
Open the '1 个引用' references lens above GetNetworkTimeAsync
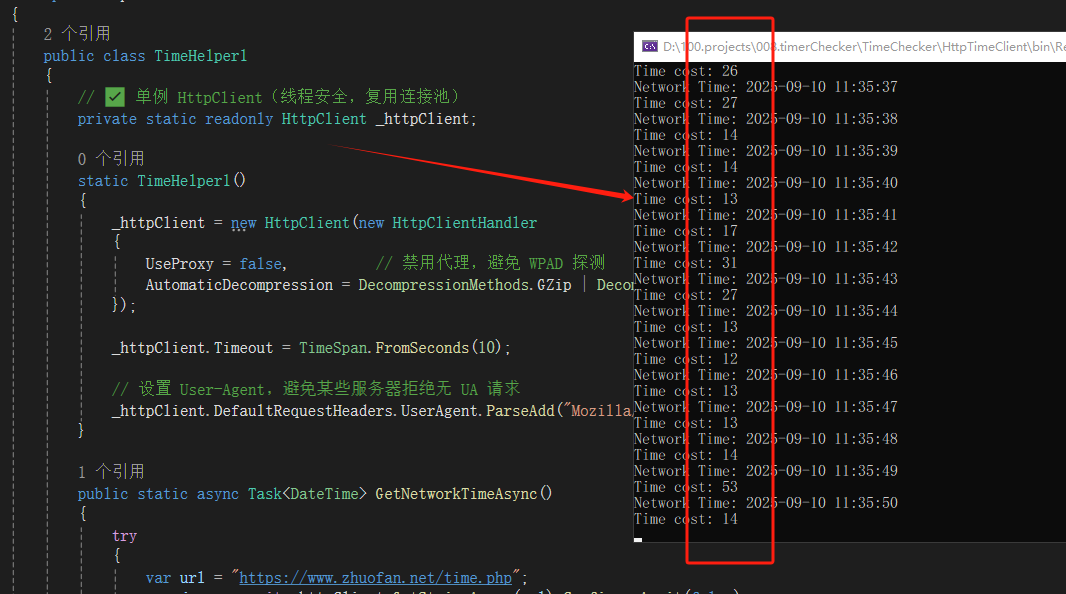pyautogui.click(x=111, y=472)
